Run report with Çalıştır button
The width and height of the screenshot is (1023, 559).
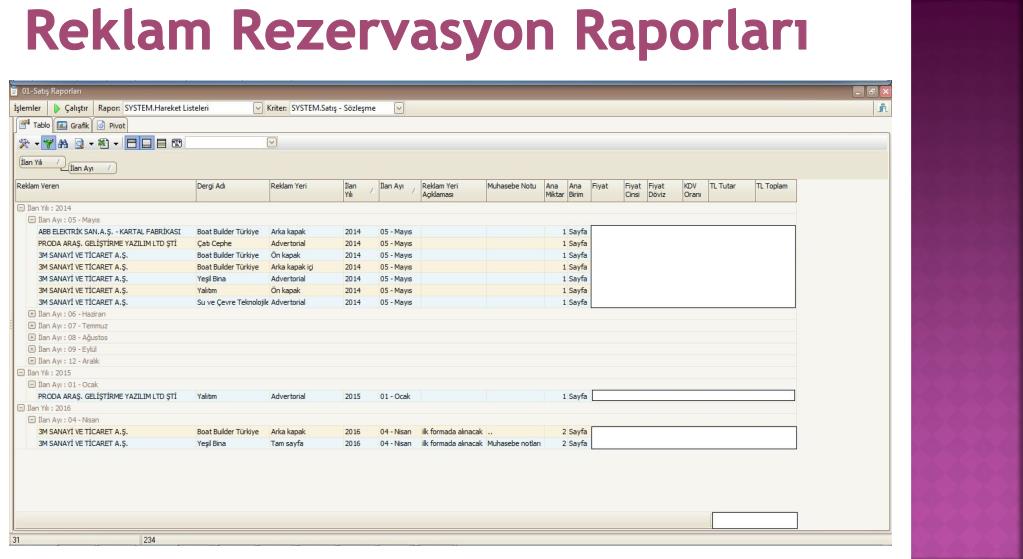tap(70, 108)
